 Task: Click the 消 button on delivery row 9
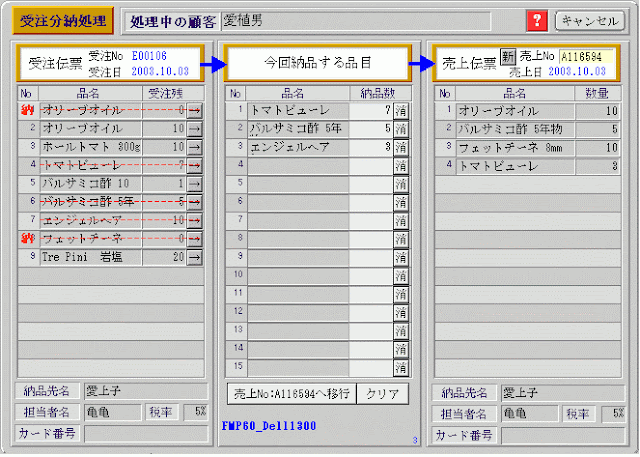coord(401,258)
